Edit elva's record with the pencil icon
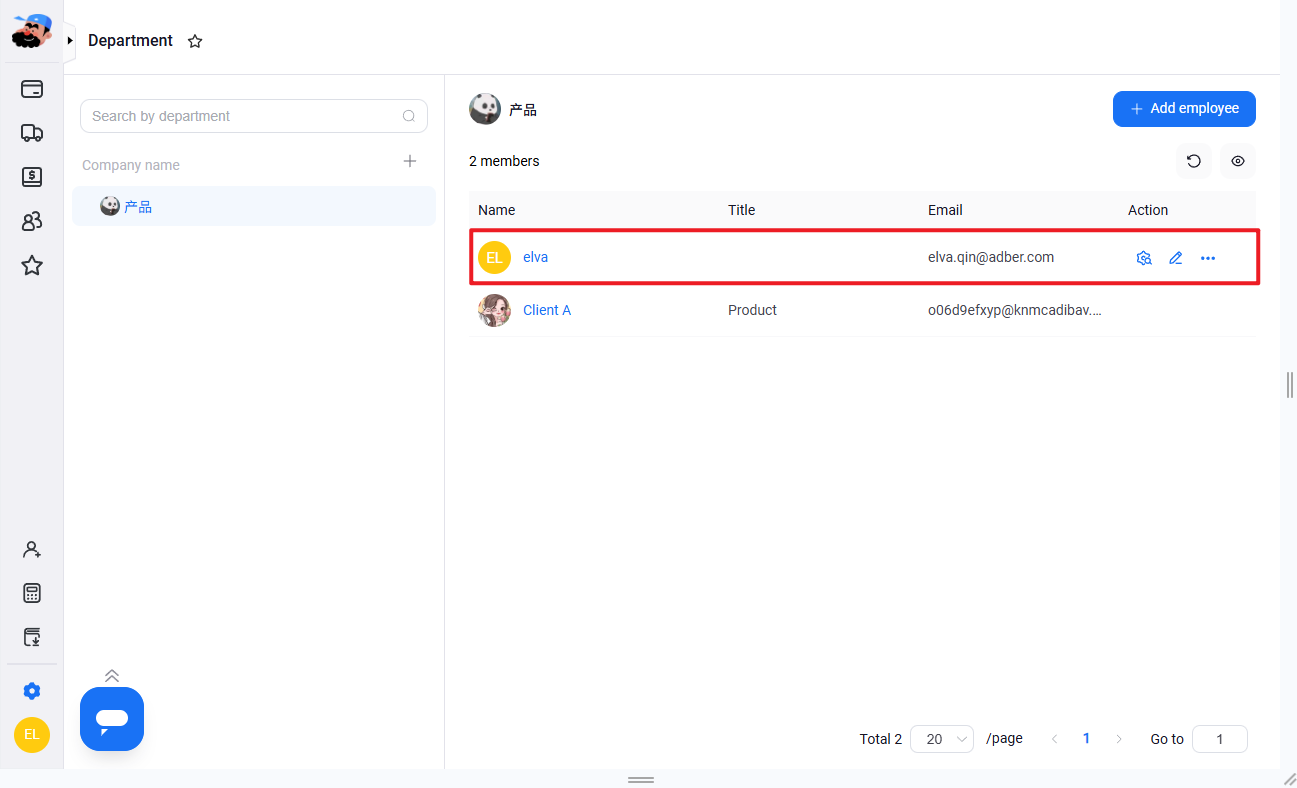This screenshot has height=788, width=1297. 1176,258
